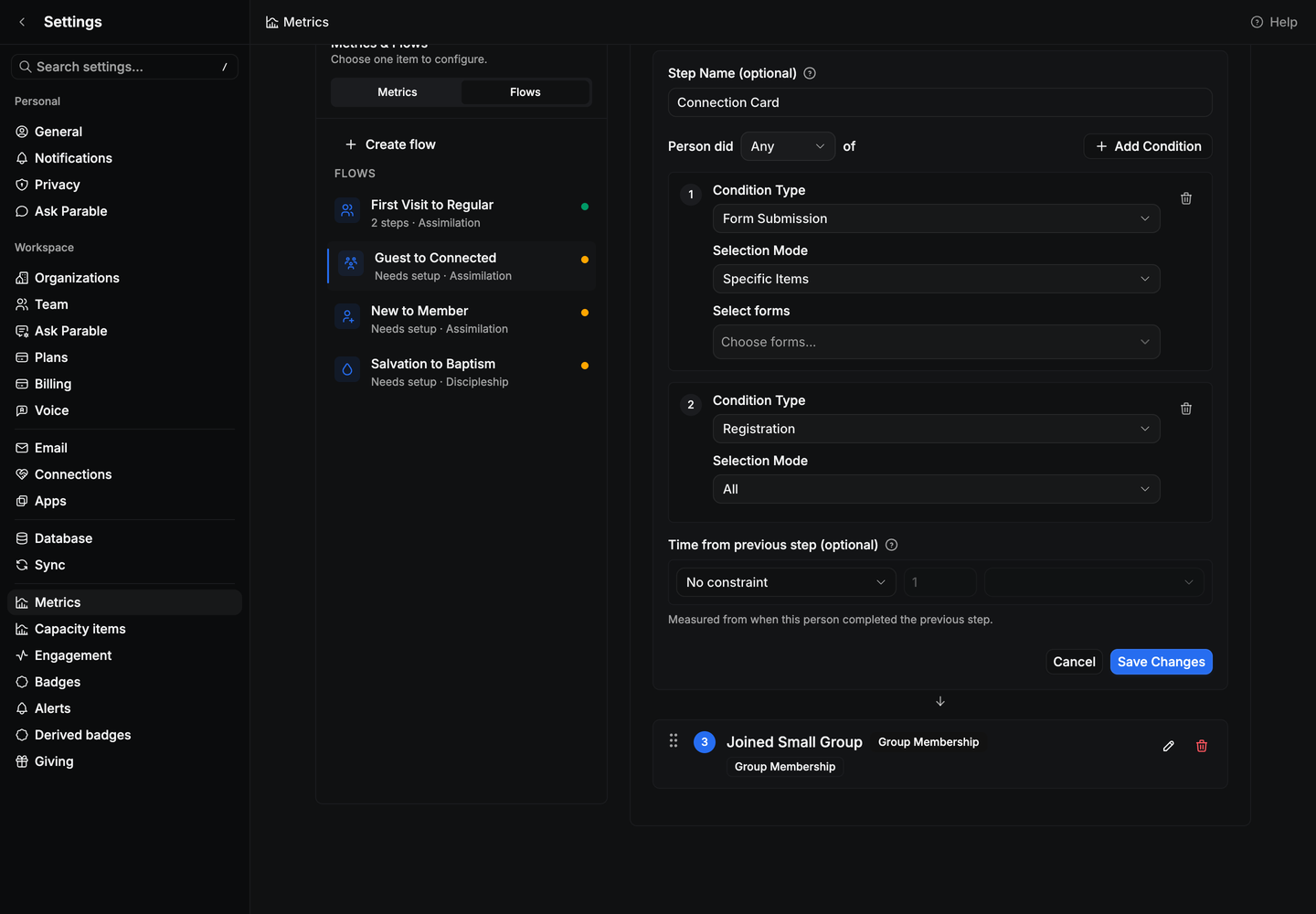
Task: Open Form Submission condition type dropdown
Action: 936,218
